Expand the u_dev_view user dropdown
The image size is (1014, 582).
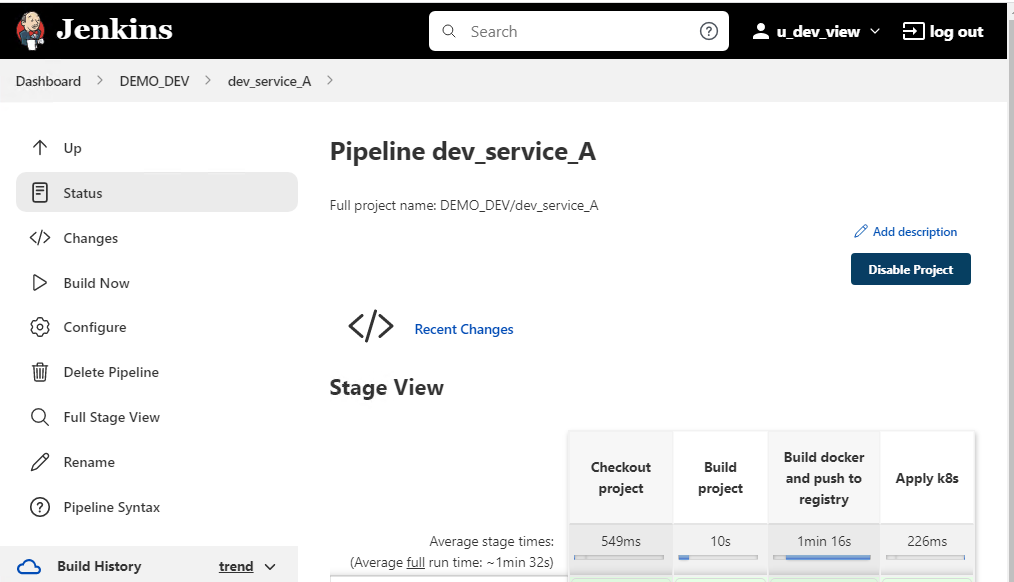[875, 32]
